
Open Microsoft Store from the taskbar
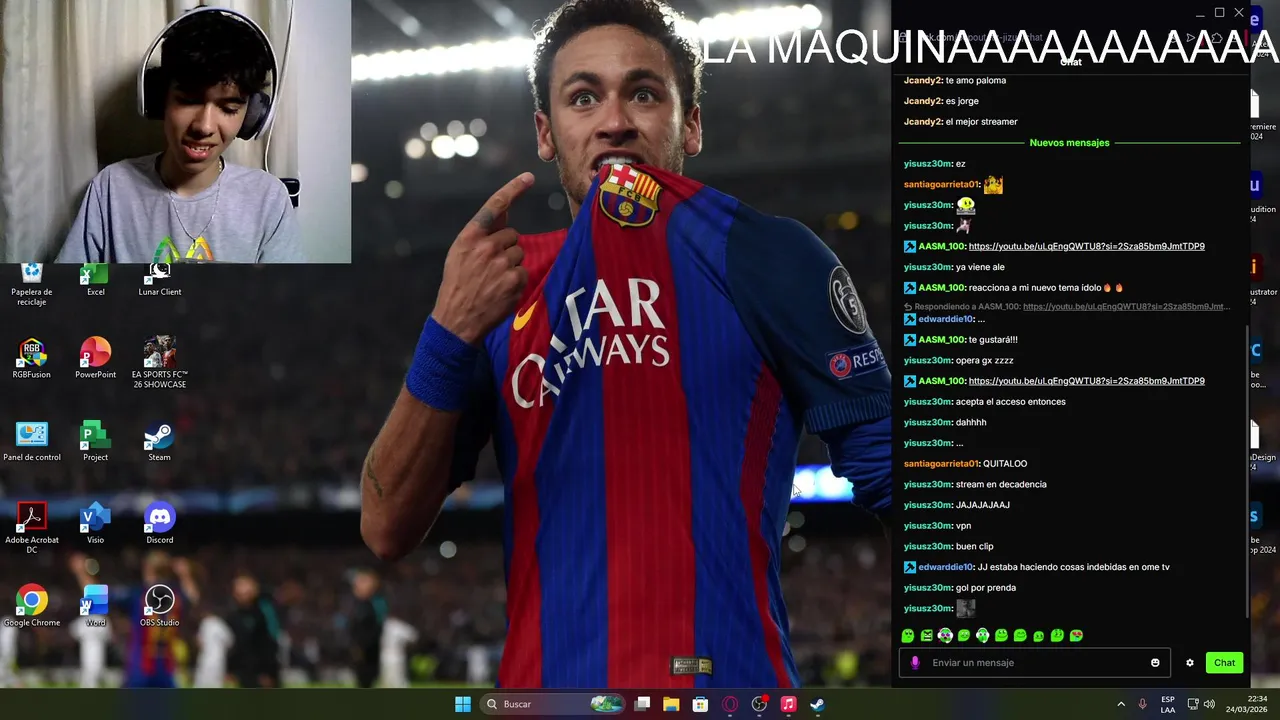point(700,704)
